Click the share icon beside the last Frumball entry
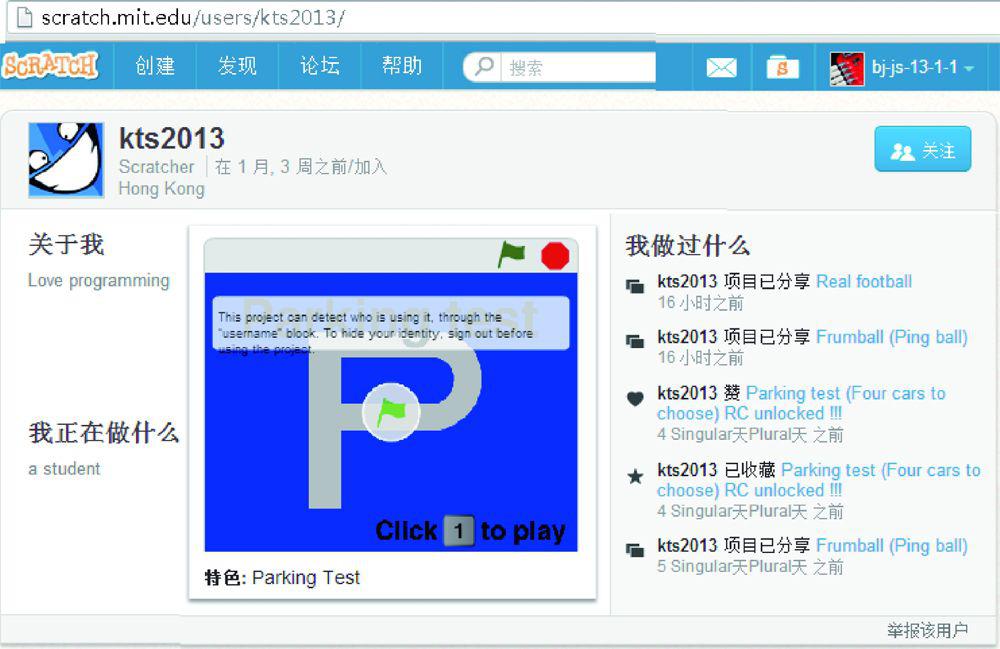 tap(635, 550)
